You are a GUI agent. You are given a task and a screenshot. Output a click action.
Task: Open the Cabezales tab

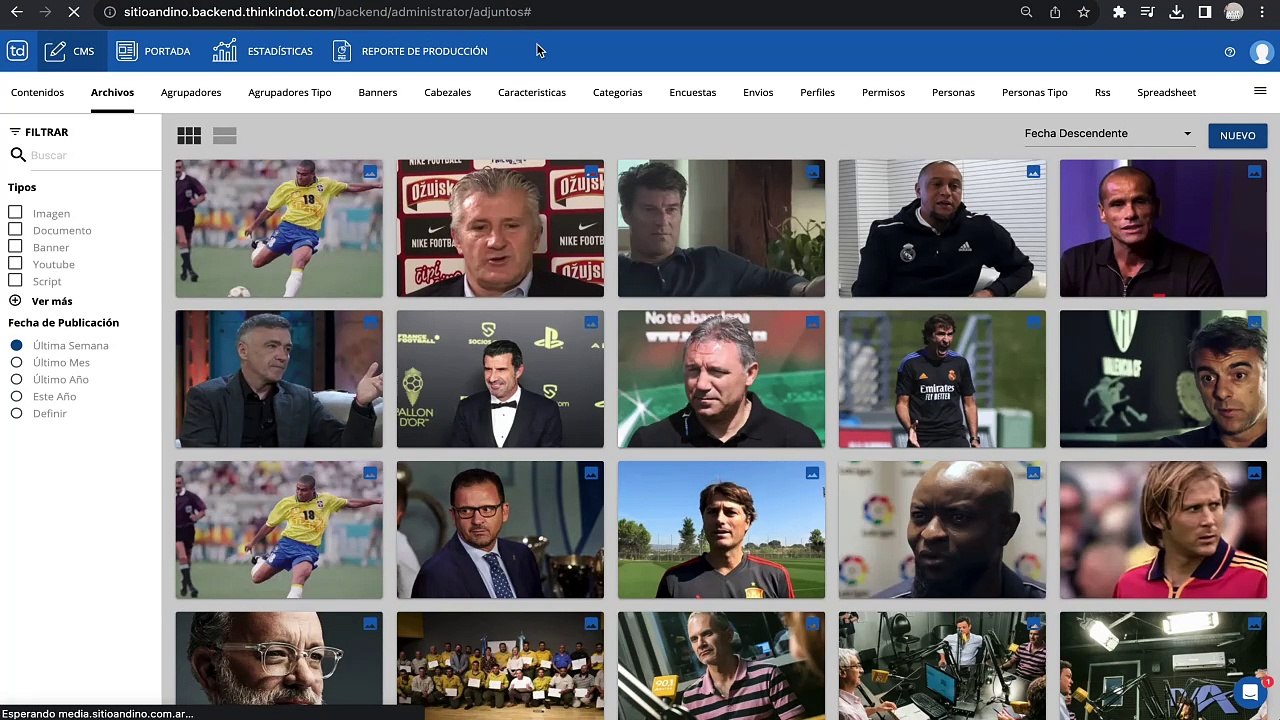point(447,92)
